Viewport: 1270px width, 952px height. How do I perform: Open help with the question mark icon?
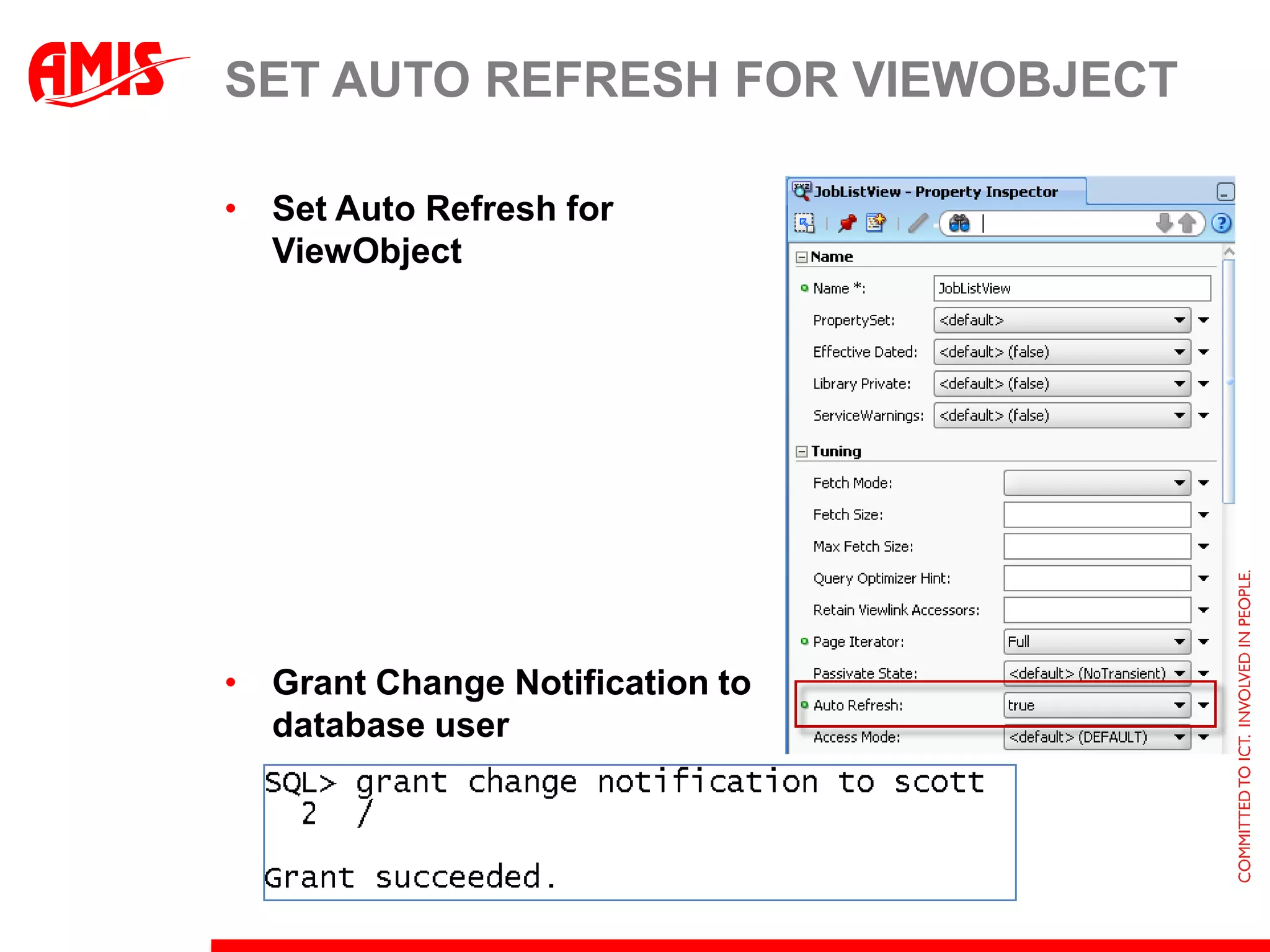[1222, 223]
